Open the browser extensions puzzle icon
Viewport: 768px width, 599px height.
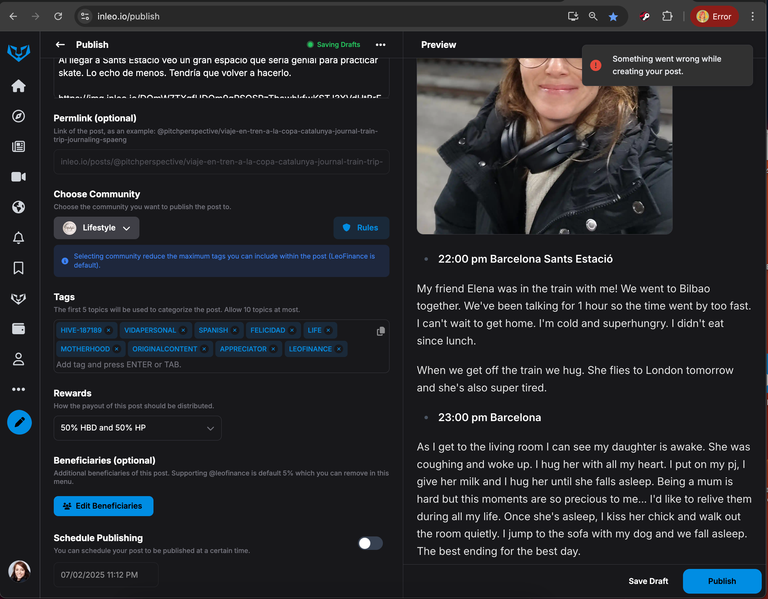click(667, 16)
